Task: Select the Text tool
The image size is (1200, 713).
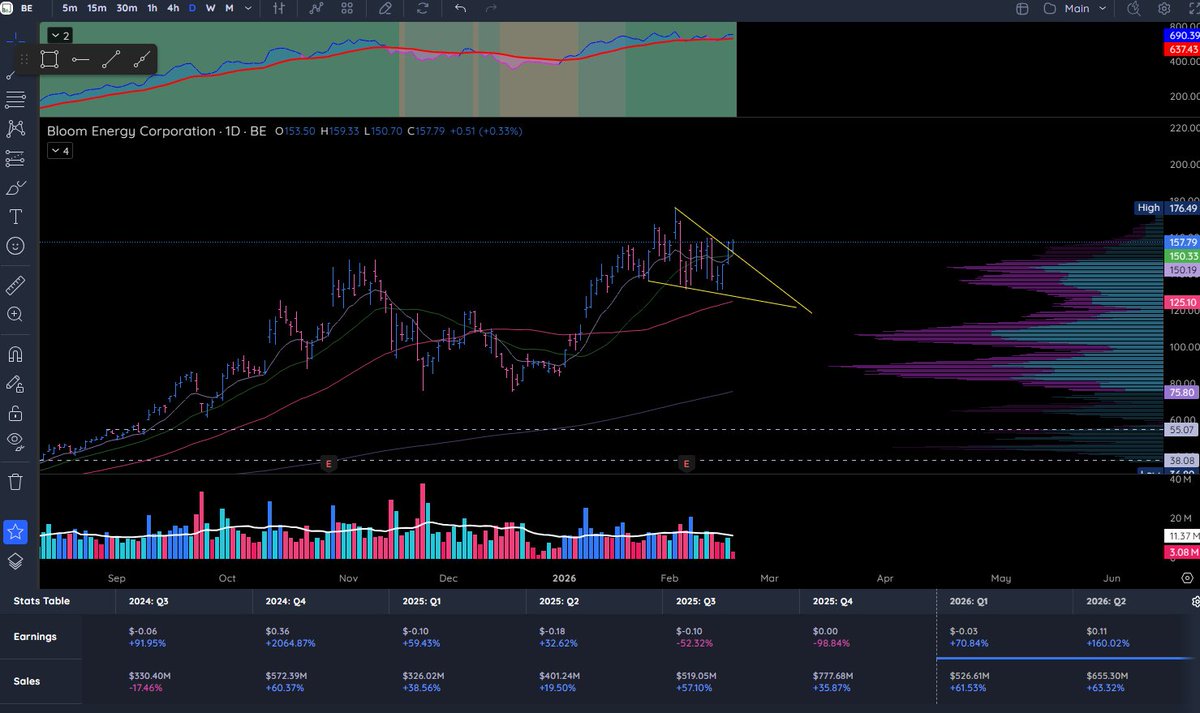Action: 15,217
